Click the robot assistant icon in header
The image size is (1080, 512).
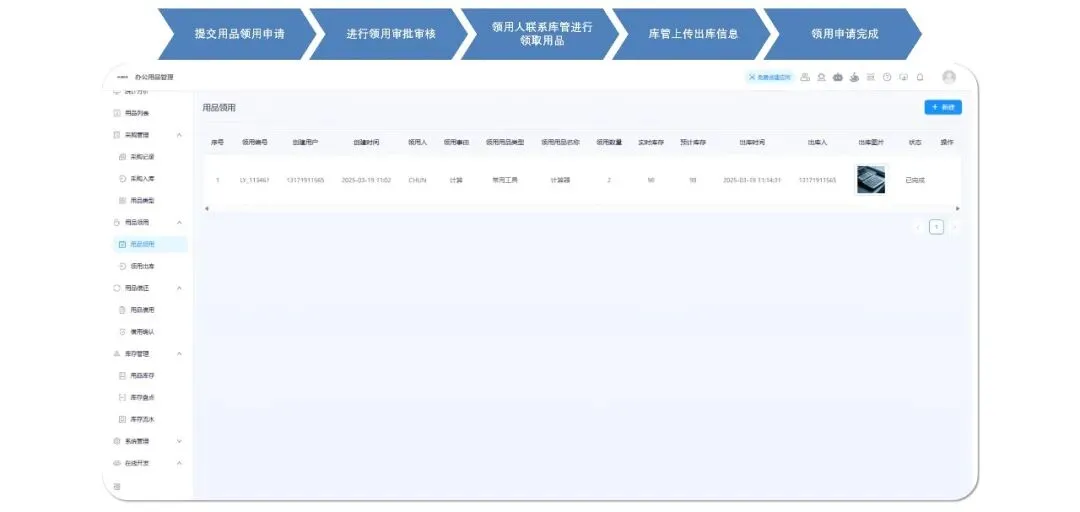point(838,77)
